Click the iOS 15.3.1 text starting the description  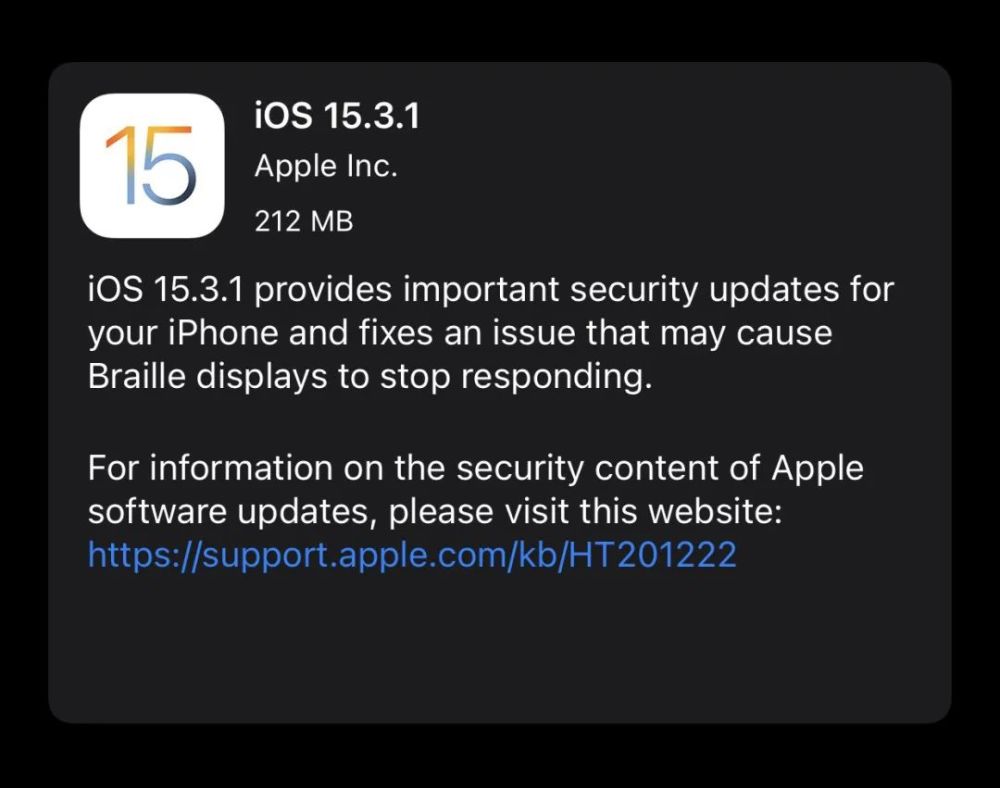coord(166,289)
